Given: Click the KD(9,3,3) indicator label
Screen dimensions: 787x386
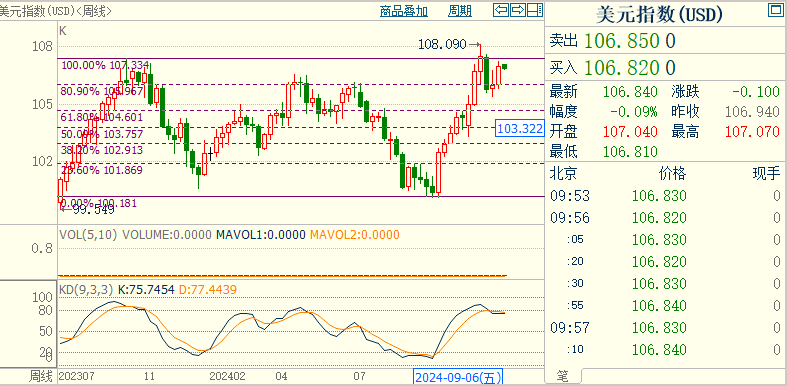Looking at the screenshot, I should (87, 290).
